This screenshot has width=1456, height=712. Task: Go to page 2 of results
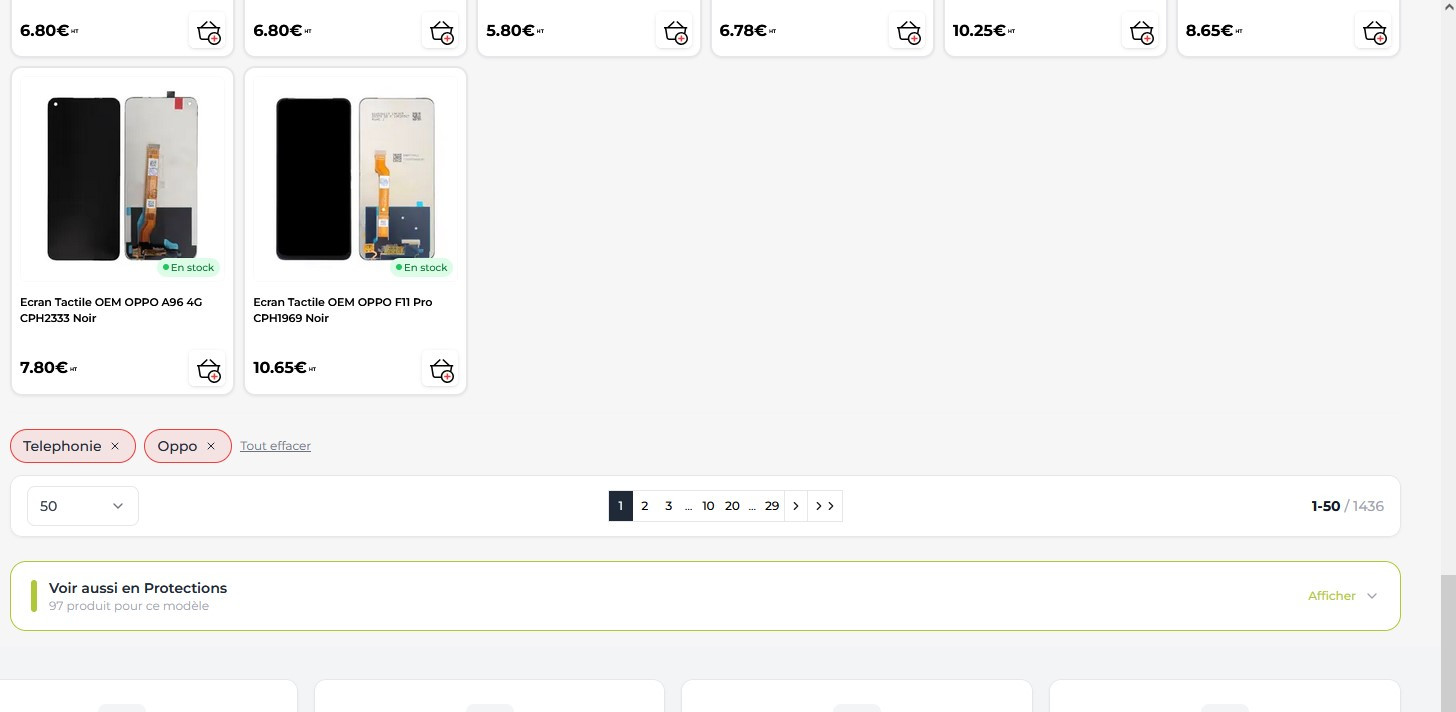tap(644, 506)
